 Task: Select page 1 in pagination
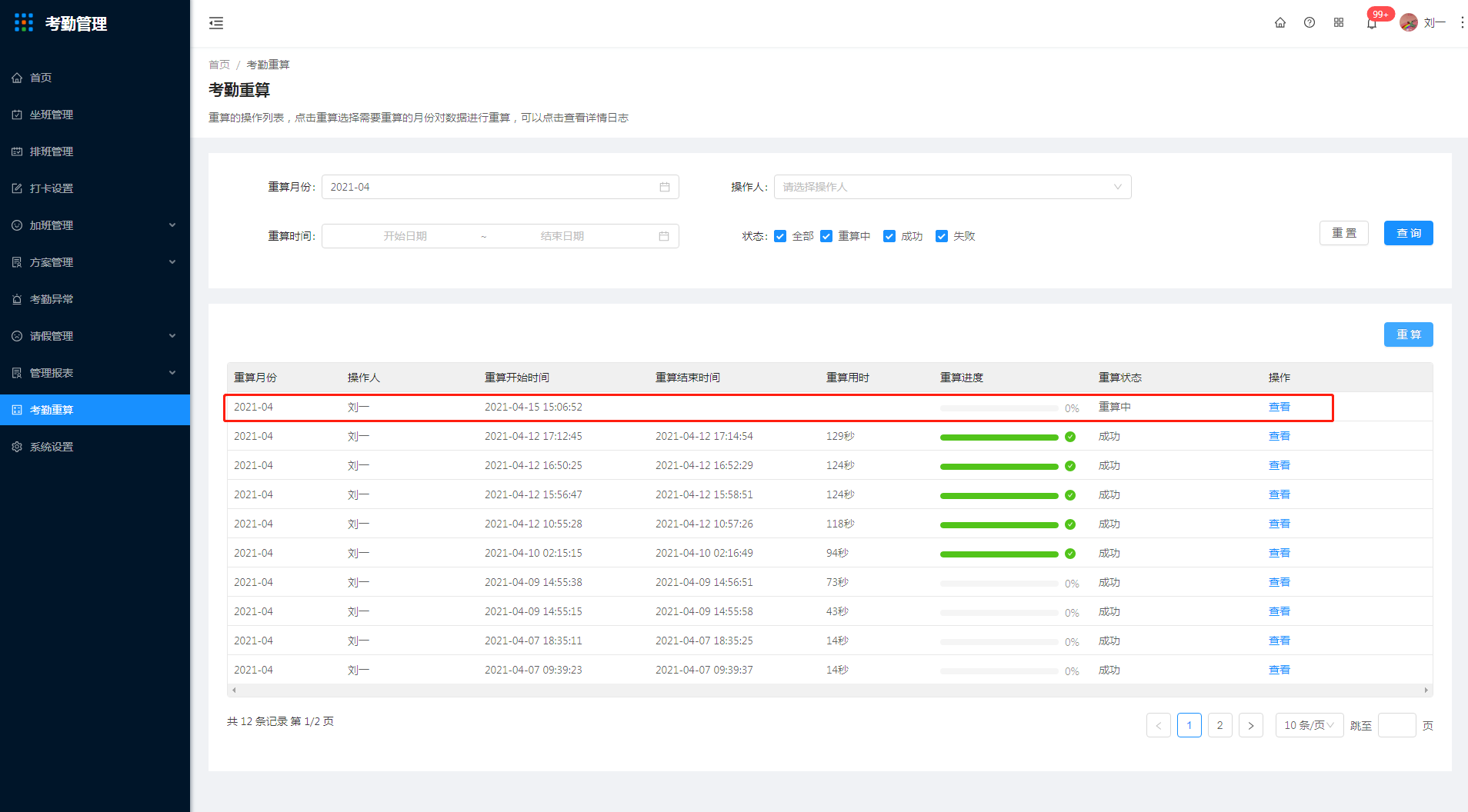(1189, 725)
